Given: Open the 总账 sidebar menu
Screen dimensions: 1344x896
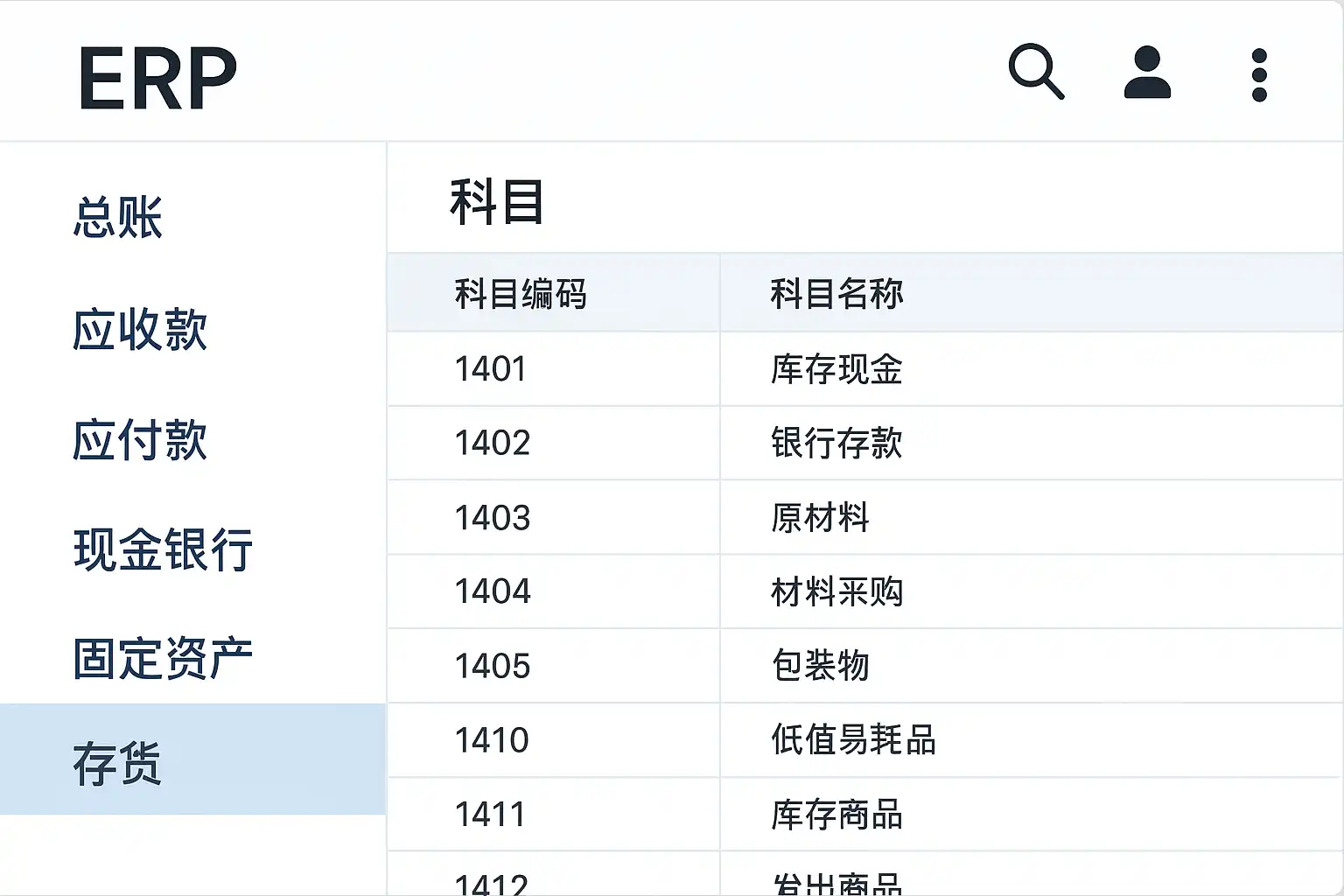Looking at the screenshot, I should click(x=118, y=217).
